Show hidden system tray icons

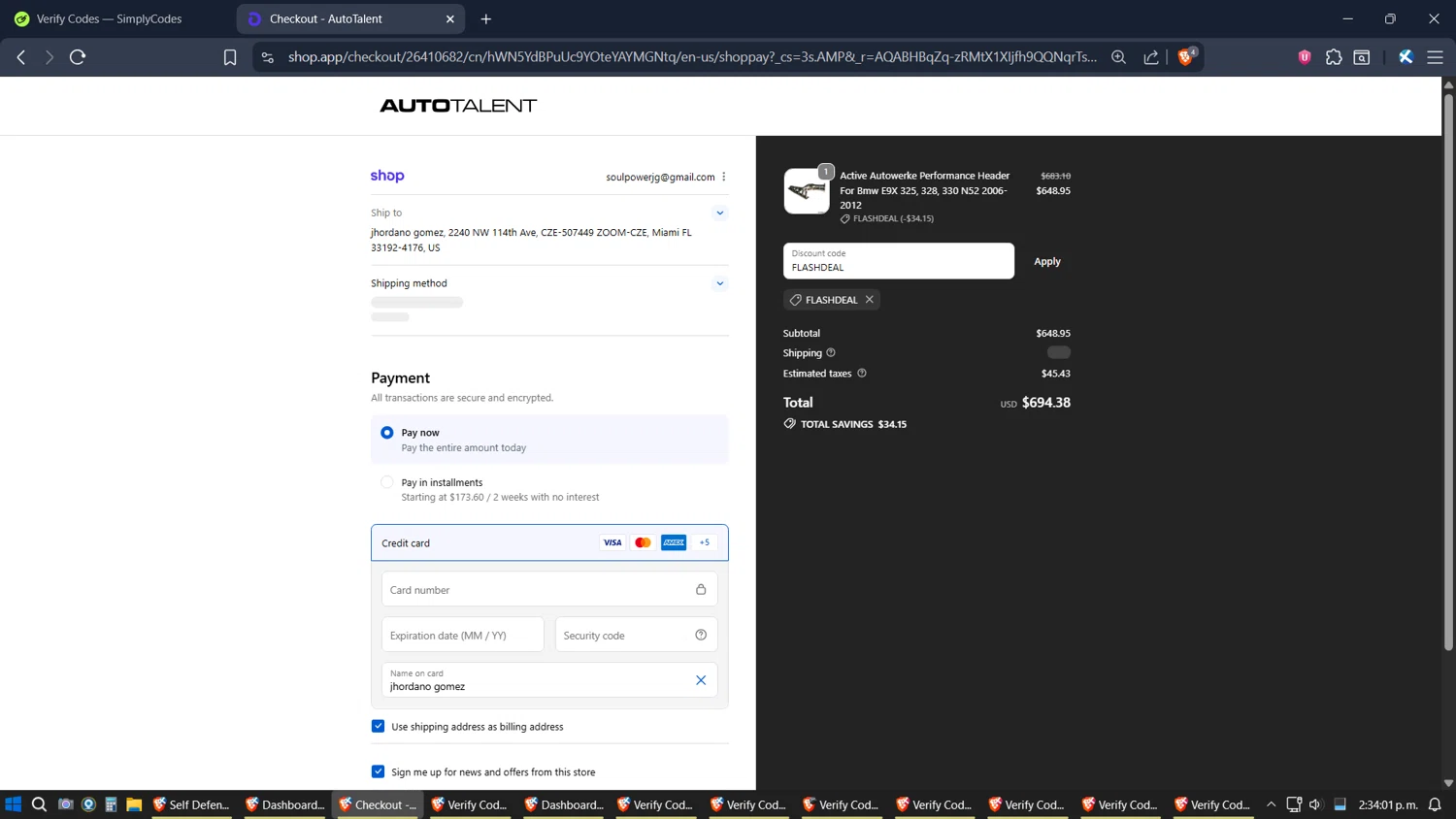coord(1271,804)
